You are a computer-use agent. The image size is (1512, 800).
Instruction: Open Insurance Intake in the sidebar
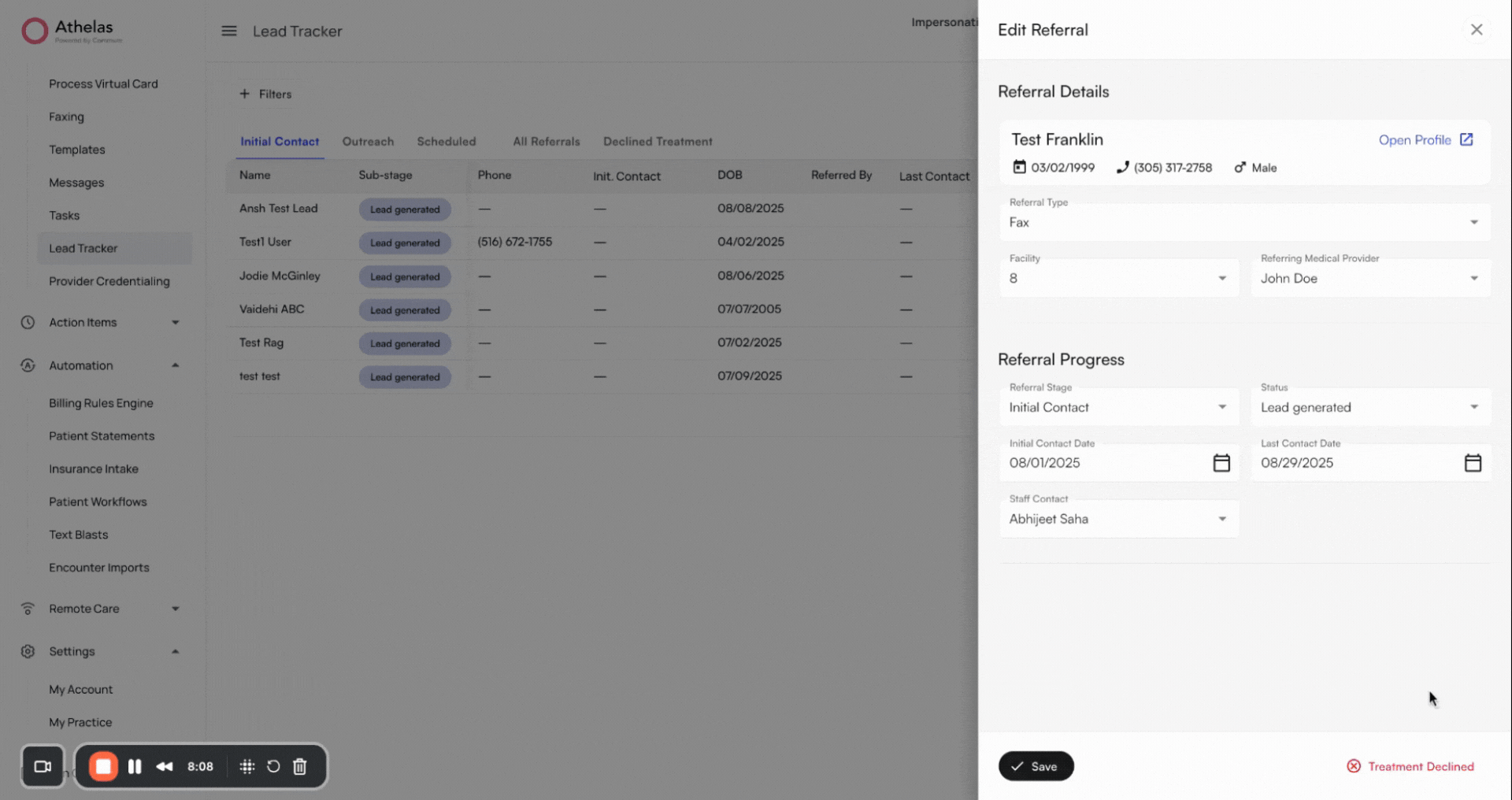[x=93, y=469]
